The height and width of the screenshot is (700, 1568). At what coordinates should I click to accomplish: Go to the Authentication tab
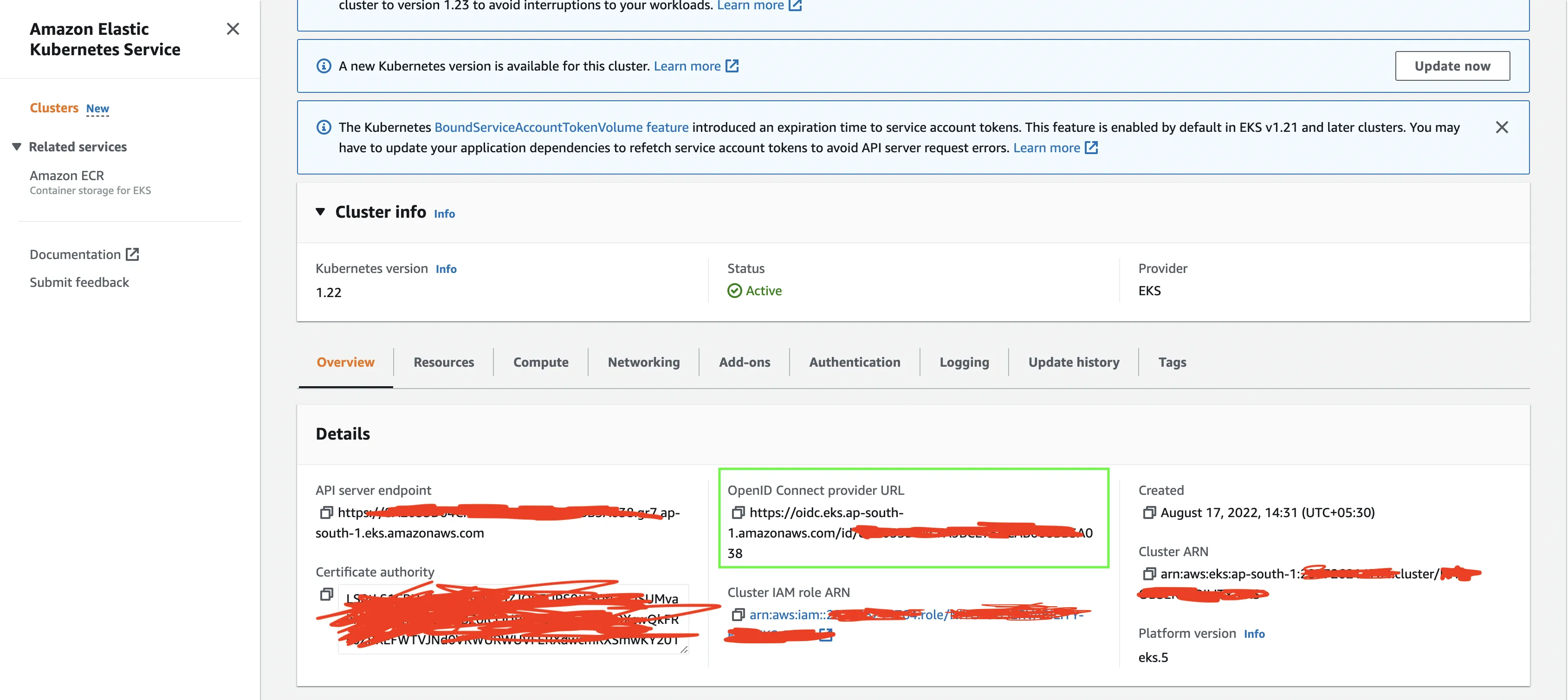[x=854, y=362]
